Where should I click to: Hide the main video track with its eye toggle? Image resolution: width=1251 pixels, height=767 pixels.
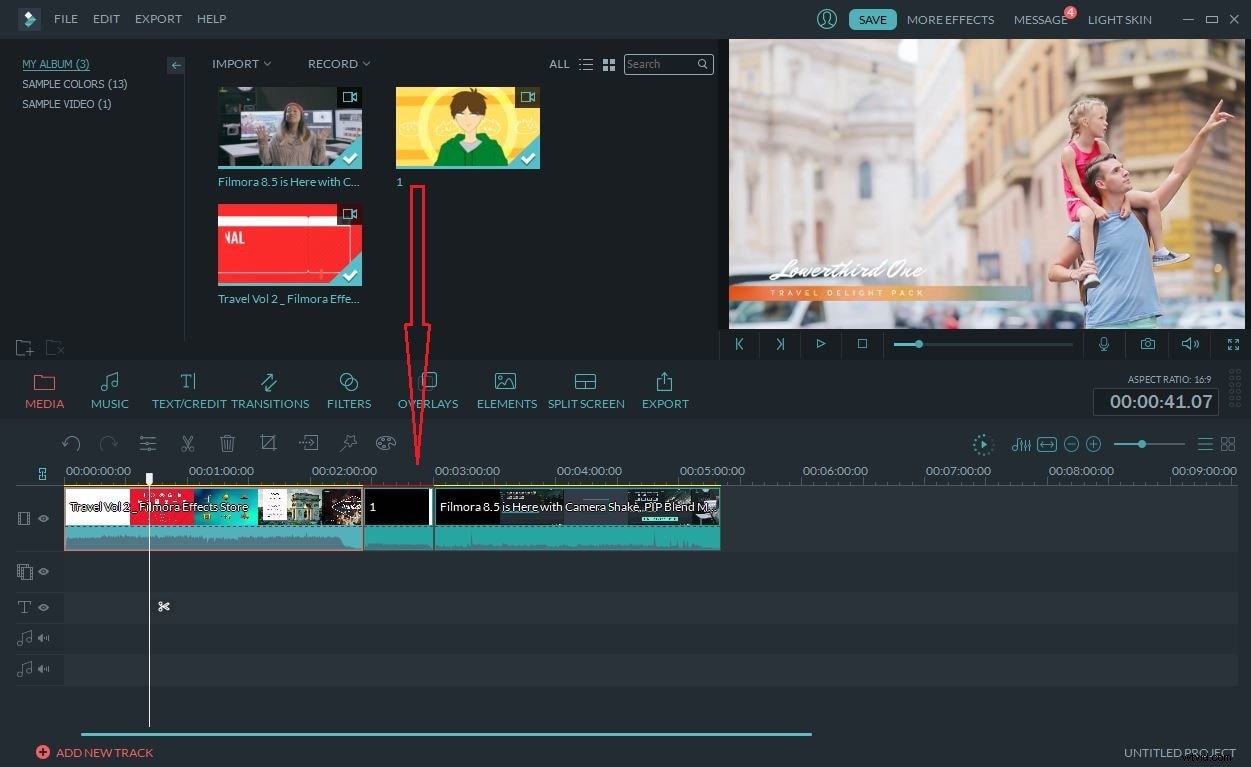click(44, 518)
